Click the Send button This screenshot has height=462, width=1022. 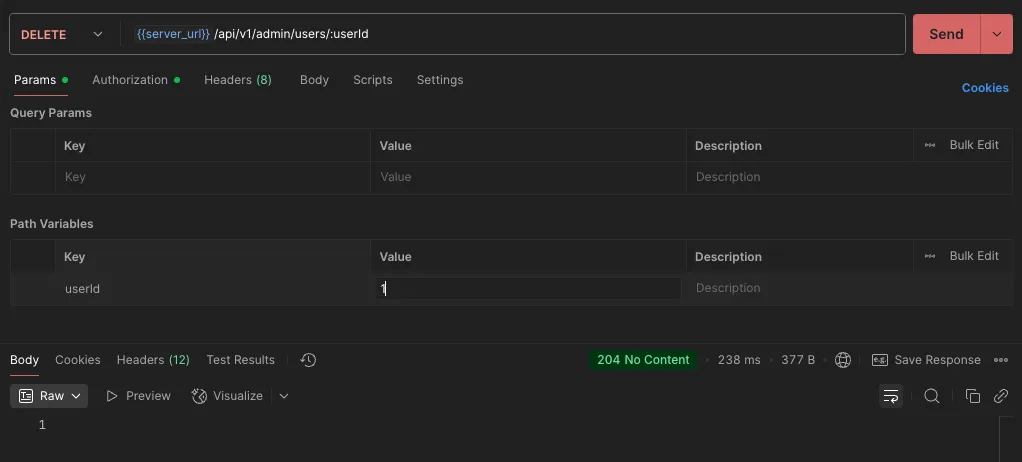946,34
